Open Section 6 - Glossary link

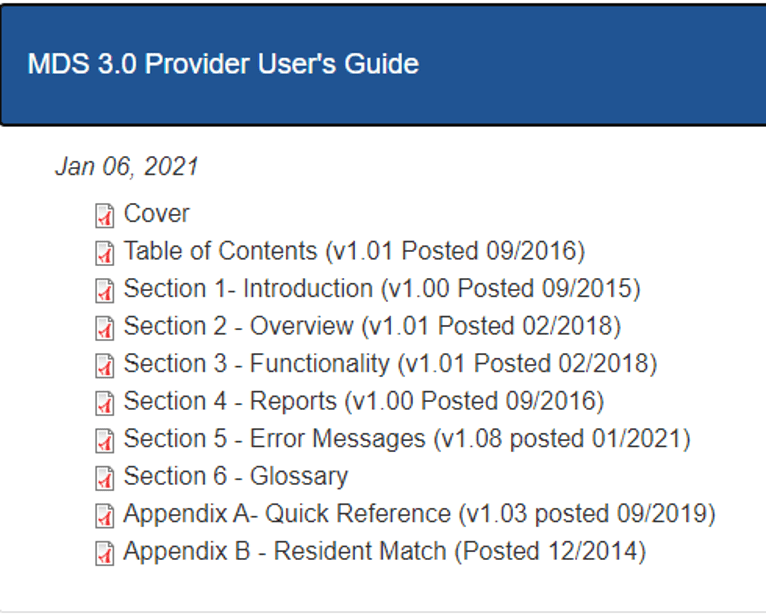point(236,476)
